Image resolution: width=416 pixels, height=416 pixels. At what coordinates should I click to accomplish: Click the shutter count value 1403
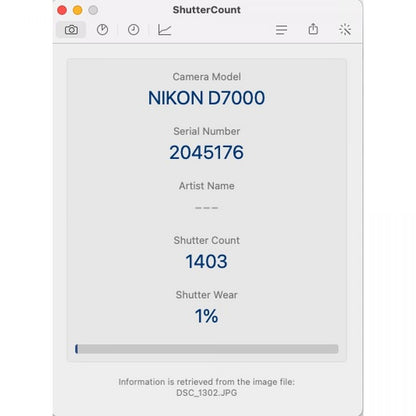[207, 261]
